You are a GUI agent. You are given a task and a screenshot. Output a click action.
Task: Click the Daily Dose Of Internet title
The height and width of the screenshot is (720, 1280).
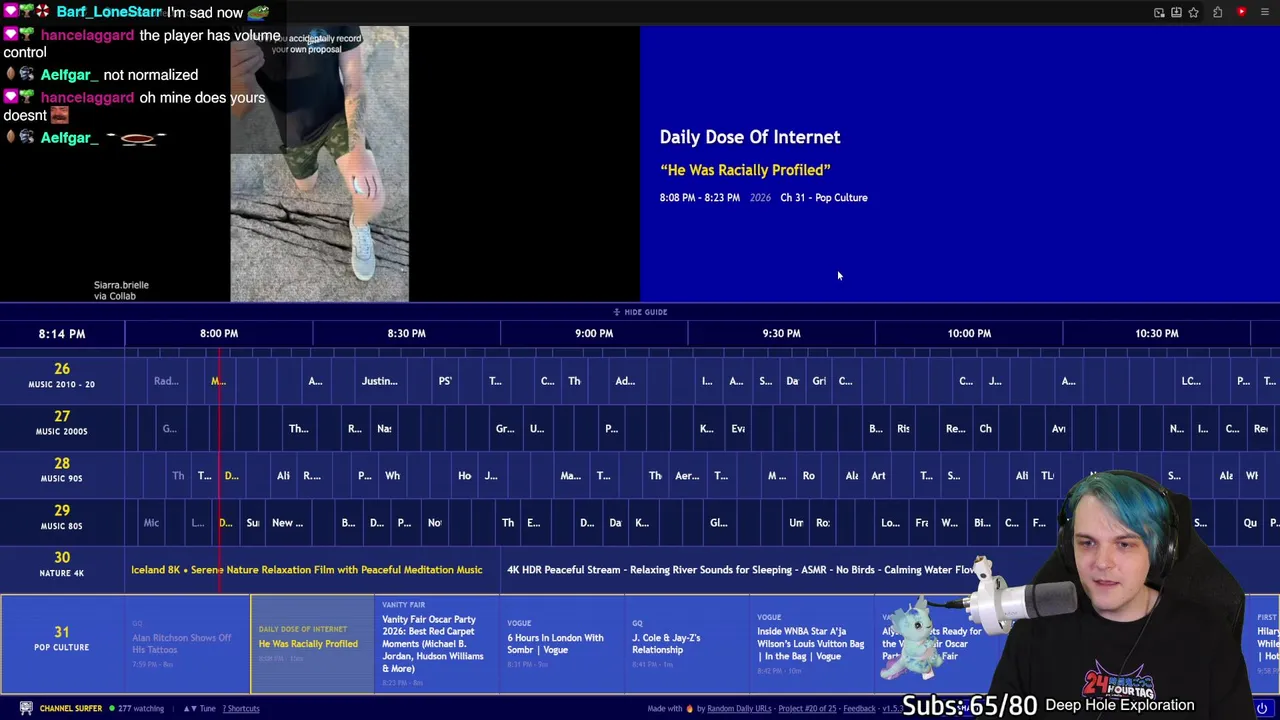(750, 137)
